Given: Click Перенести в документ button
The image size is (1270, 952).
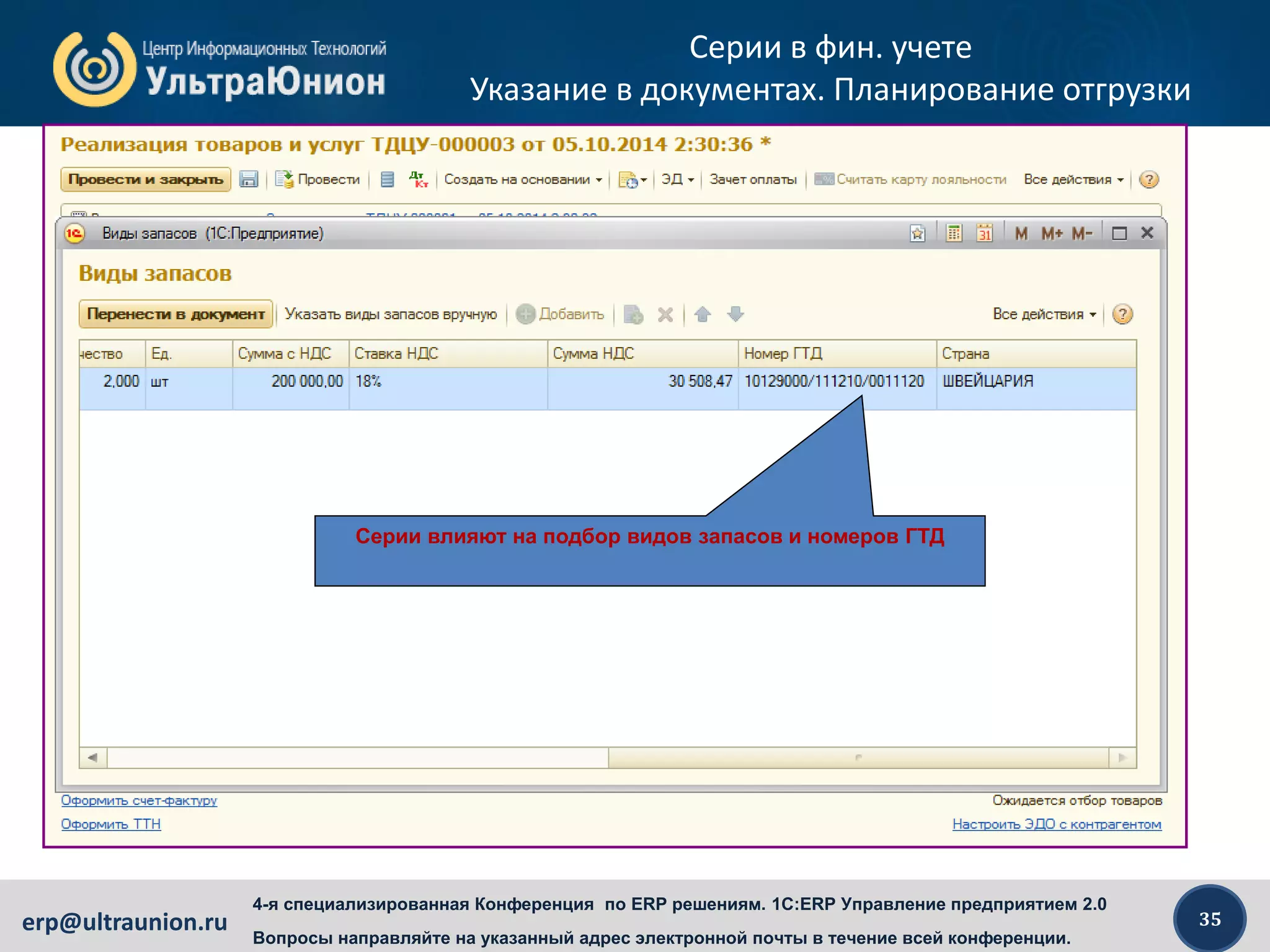Looking at the screenshot, I should 175,314.
